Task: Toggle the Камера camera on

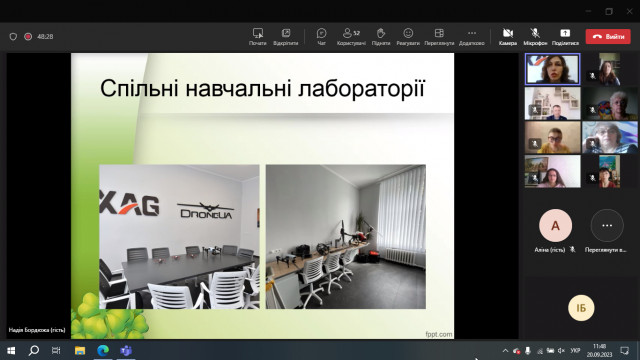Action: click(508, 36)
